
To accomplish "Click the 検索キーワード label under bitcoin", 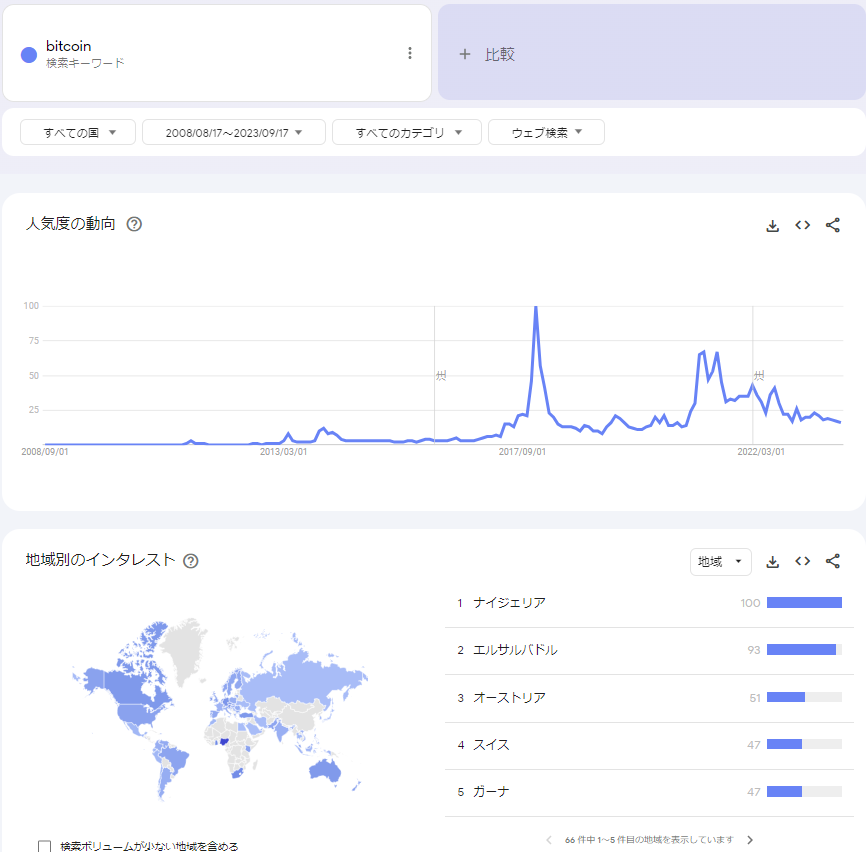I will click(85, 63).
